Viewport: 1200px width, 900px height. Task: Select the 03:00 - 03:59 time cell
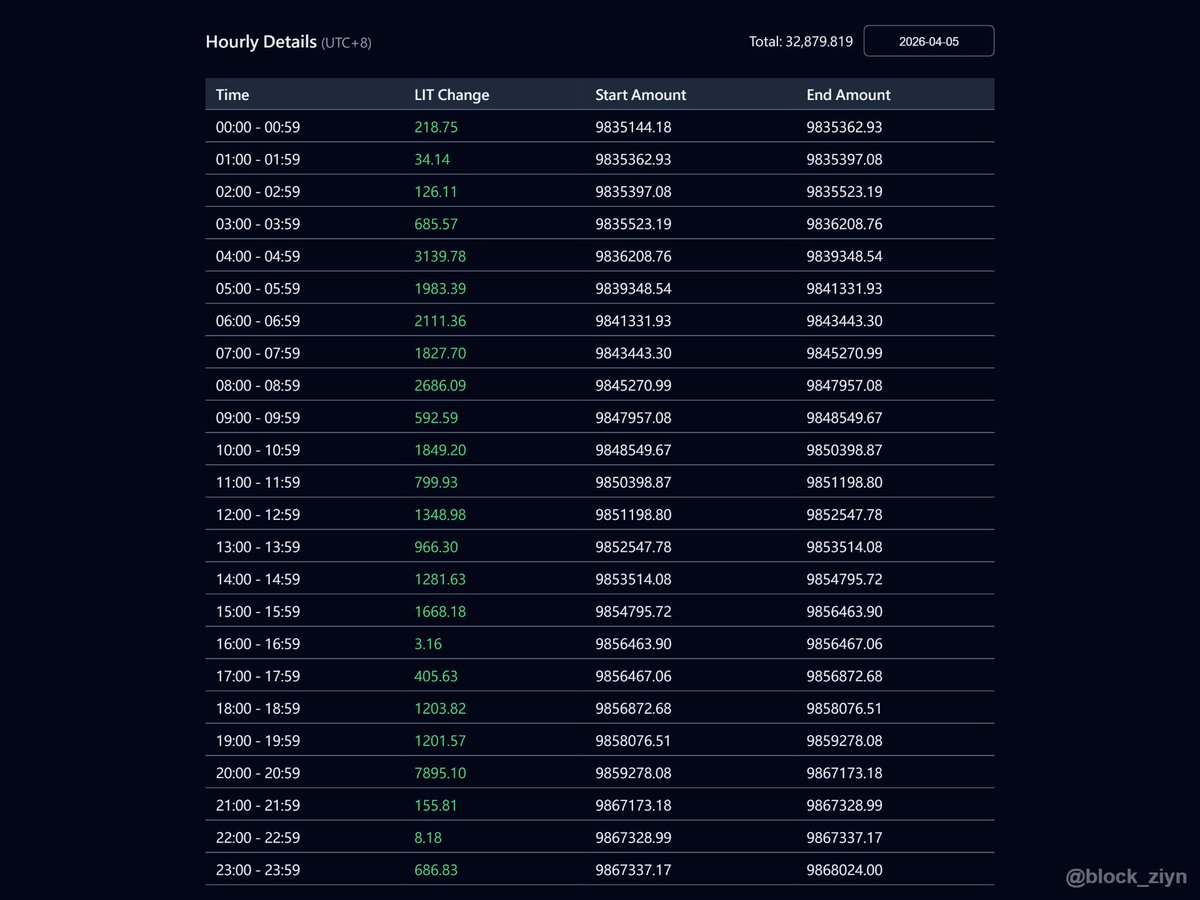(258, 224)
